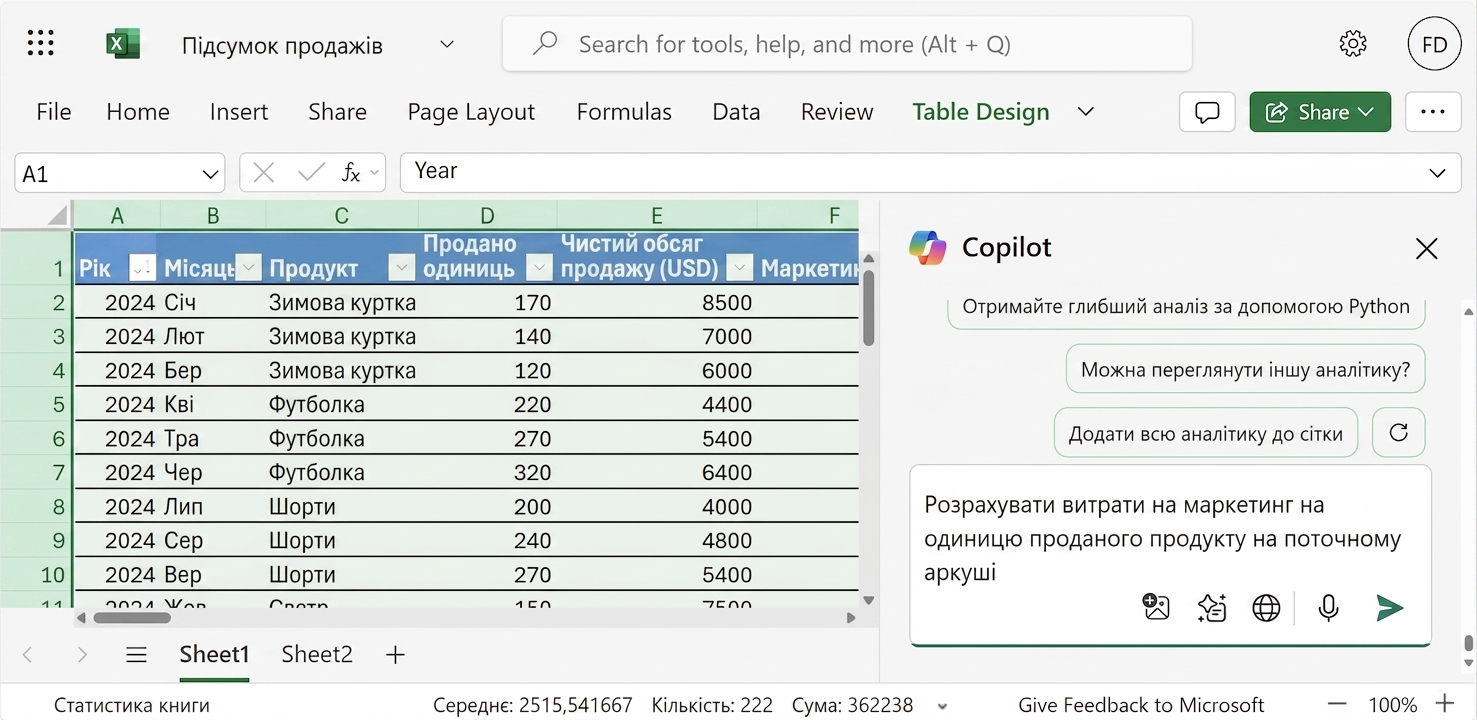Open the Name Box dropdown

click(x=210, y=174)
